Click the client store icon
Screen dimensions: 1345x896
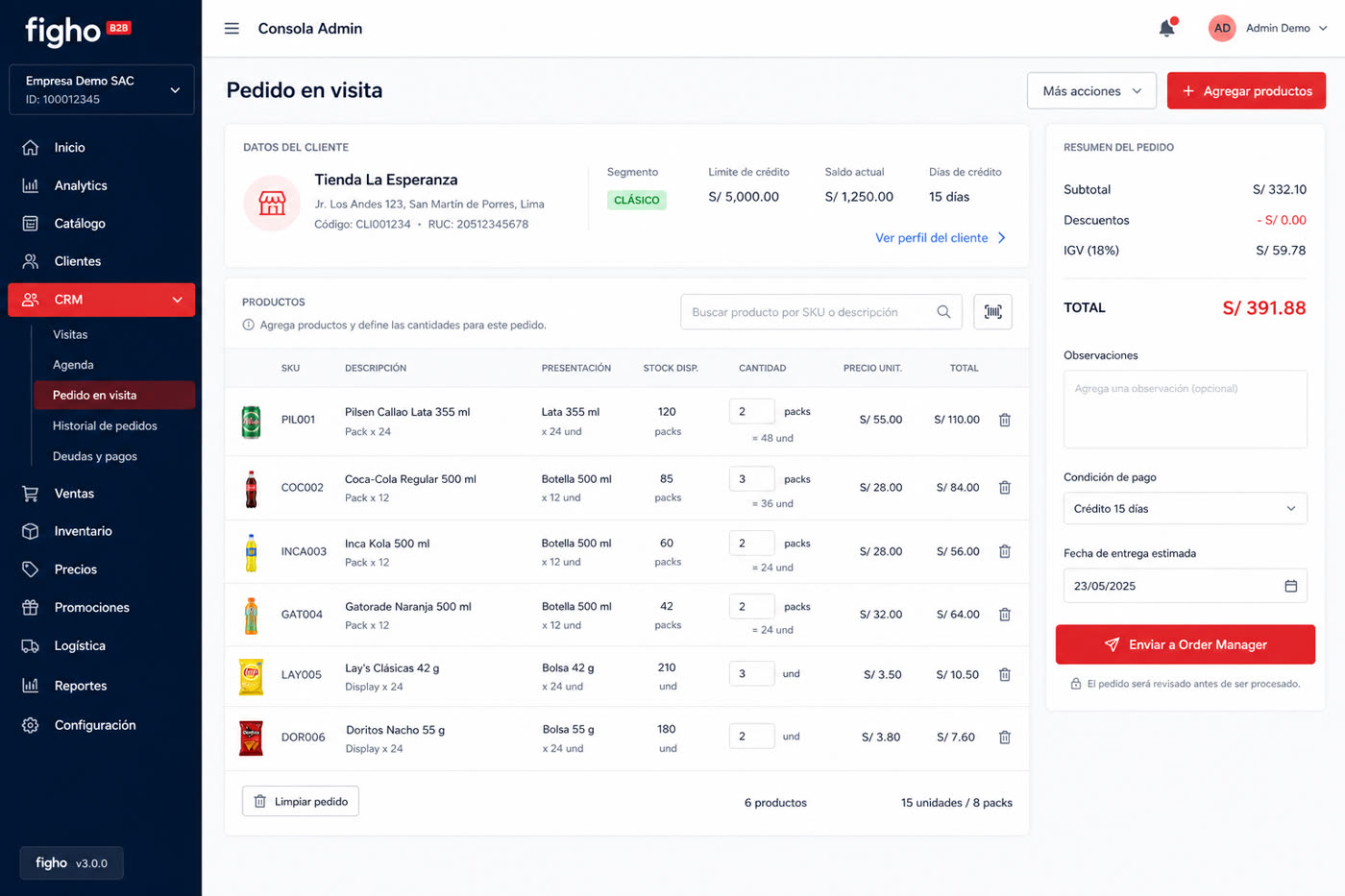[272, 203]
